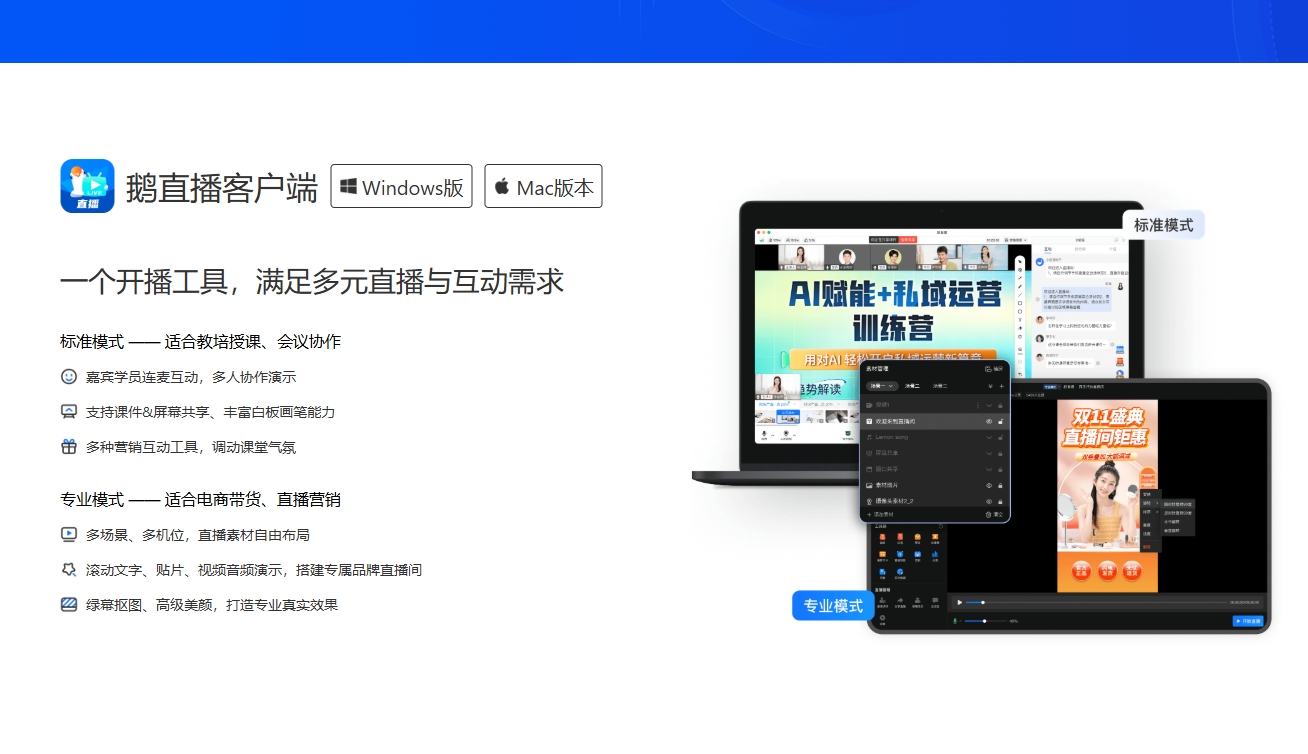Click the smiley icon beside 嘉宾学员连麦互动
1308x754 pixels.
coord(67,376)
